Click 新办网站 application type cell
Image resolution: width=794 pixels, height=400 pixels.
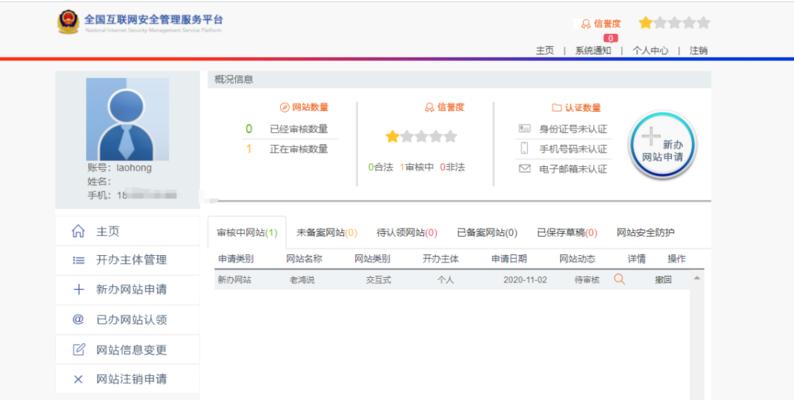click(234, 279)
